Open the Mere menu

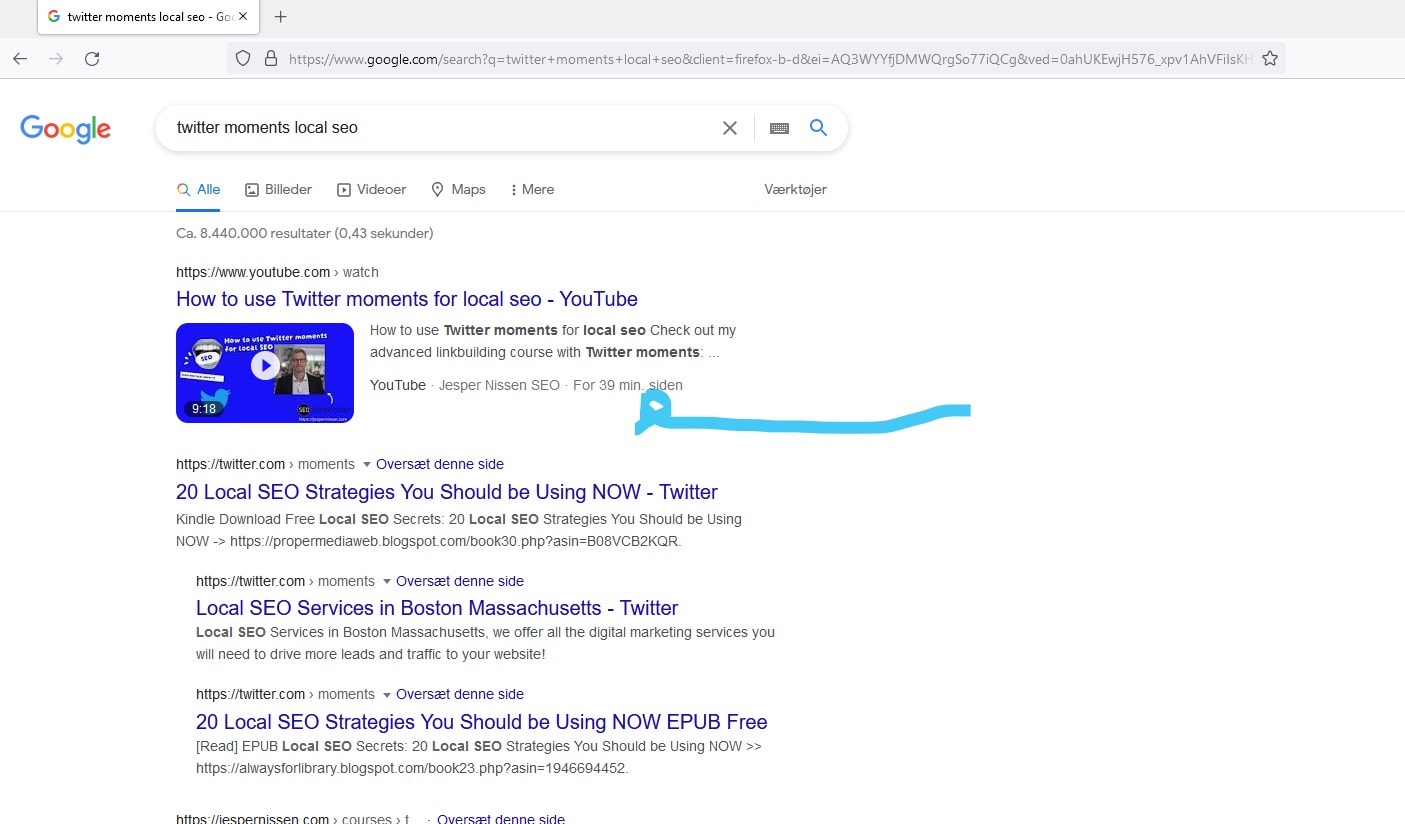(532, 189)
